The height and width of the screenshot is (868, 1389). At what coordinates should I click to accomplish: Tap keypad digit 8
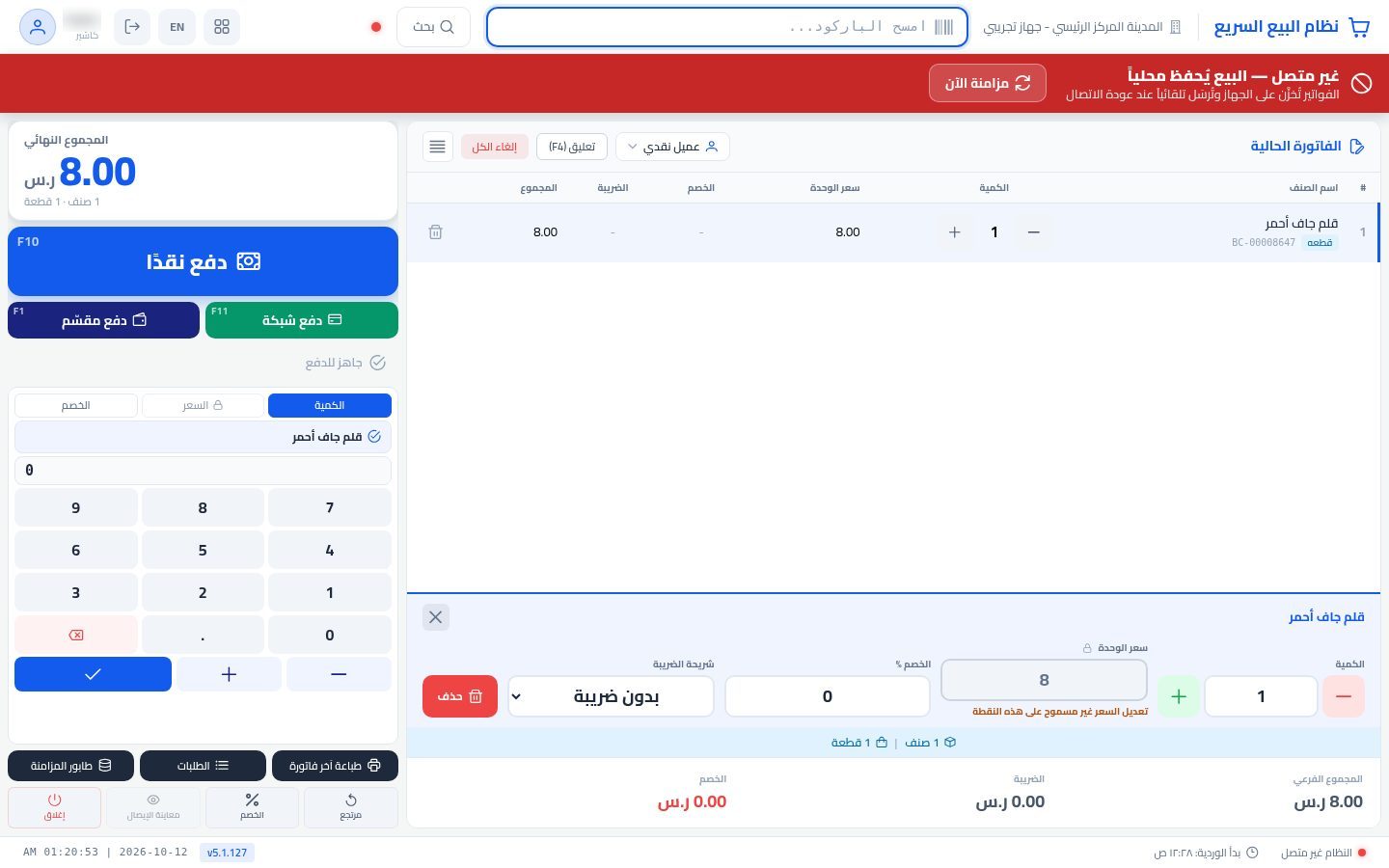coord(203,507)
